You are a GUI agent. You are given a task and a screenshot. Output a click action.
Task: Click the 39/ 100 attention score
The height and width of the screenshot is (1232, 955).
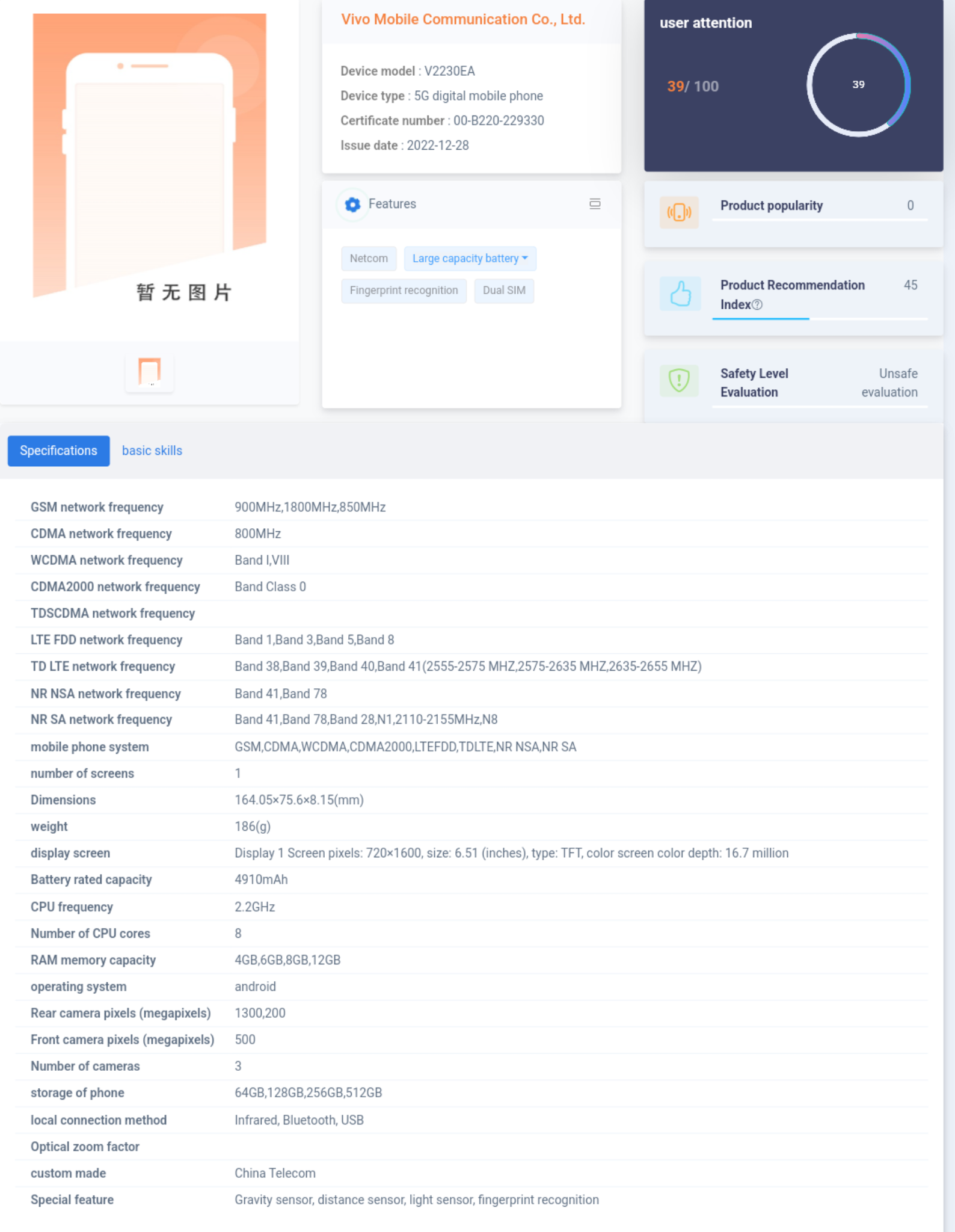click(693, 87)
